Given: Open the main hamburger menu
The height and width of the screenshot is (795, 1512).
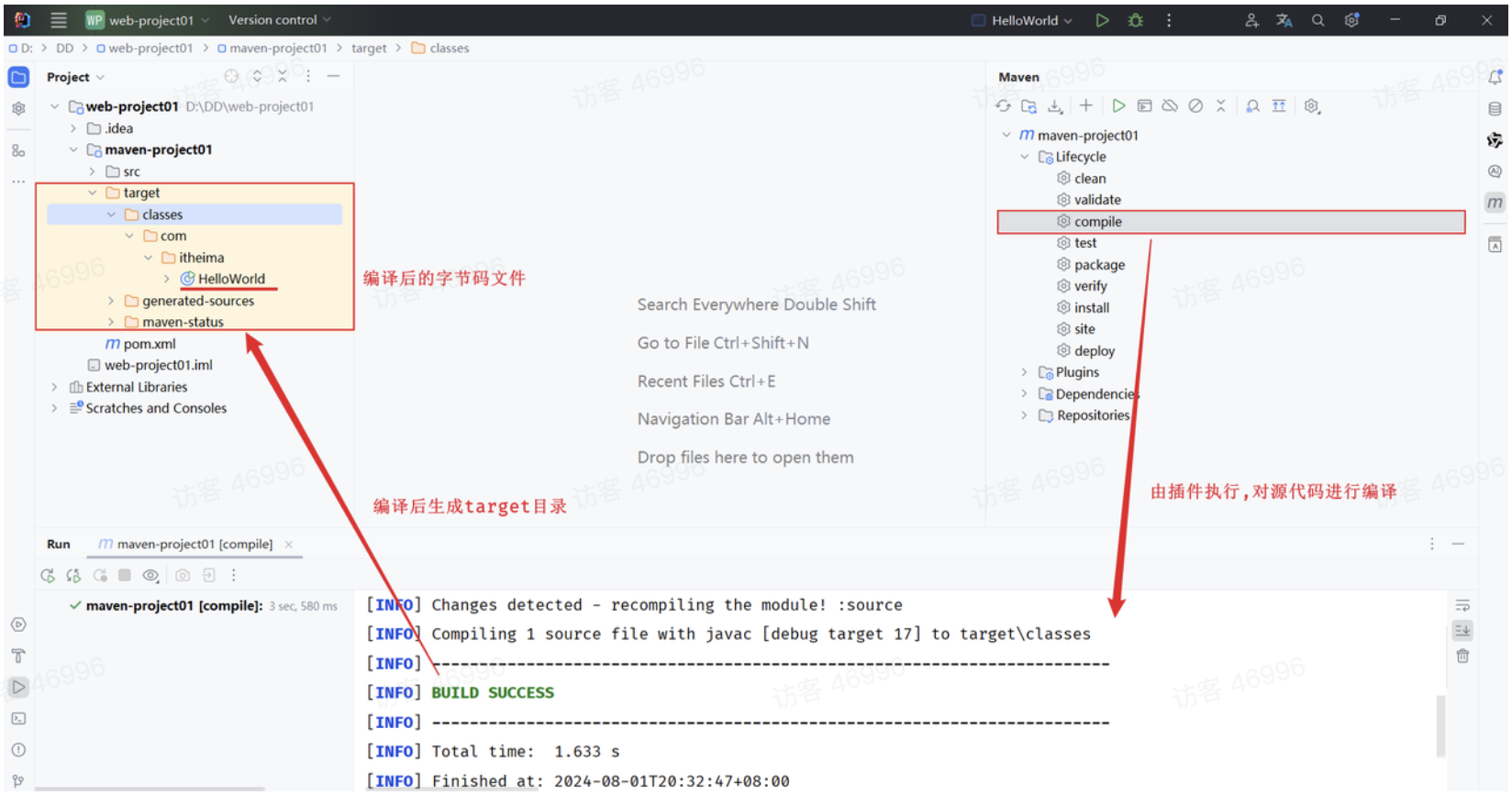Looking at the screenshot, I should [59, 20].
